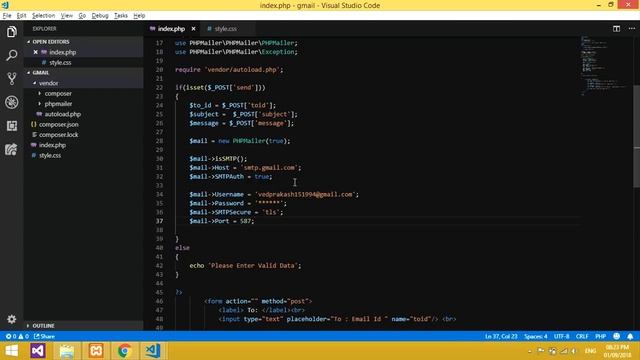
Task: Open the notifications bell icon
Action: tap(630, 336)
